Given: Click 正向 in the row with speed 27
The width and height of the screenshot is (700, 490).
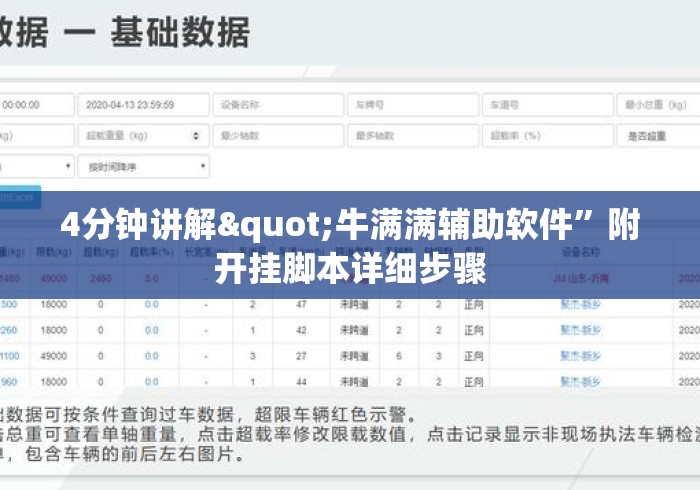Looking at the screenshot, I should [474, 356].
